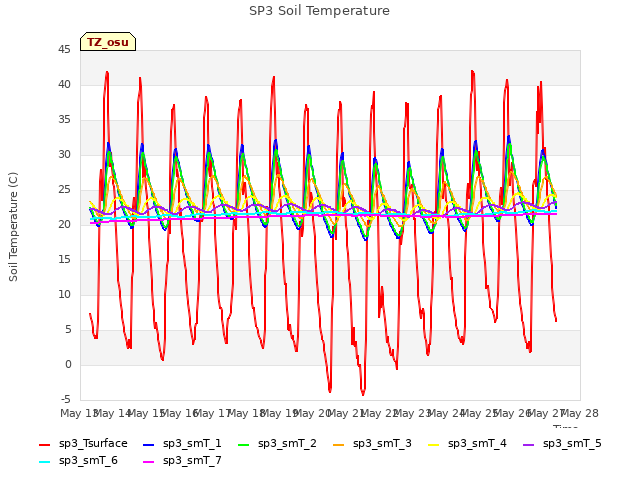Click the 45 y-axis tick label
The image size is (640, 480).
pyautogui.click(x=64, y=50)
